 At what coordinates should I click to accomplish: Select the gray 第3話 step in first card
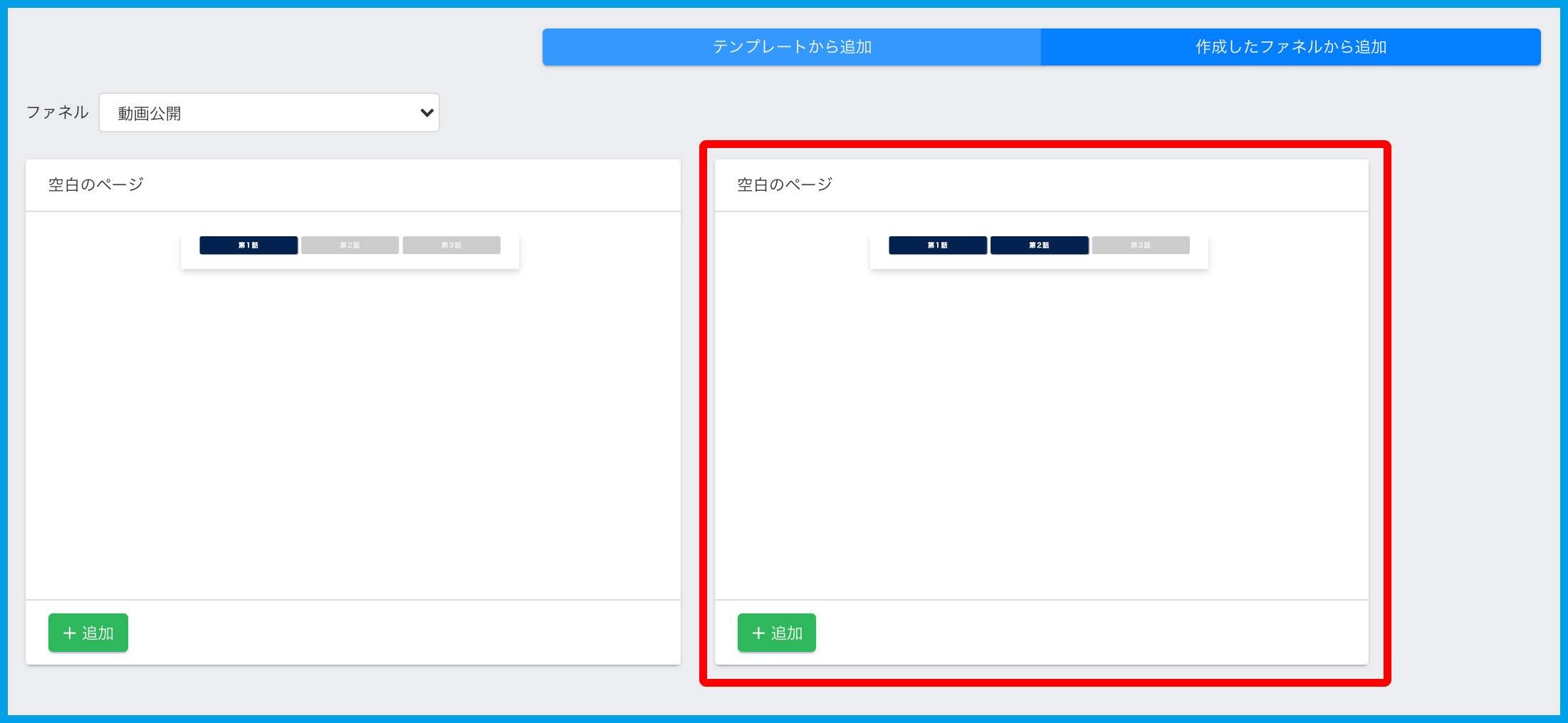tap(451, 245)
